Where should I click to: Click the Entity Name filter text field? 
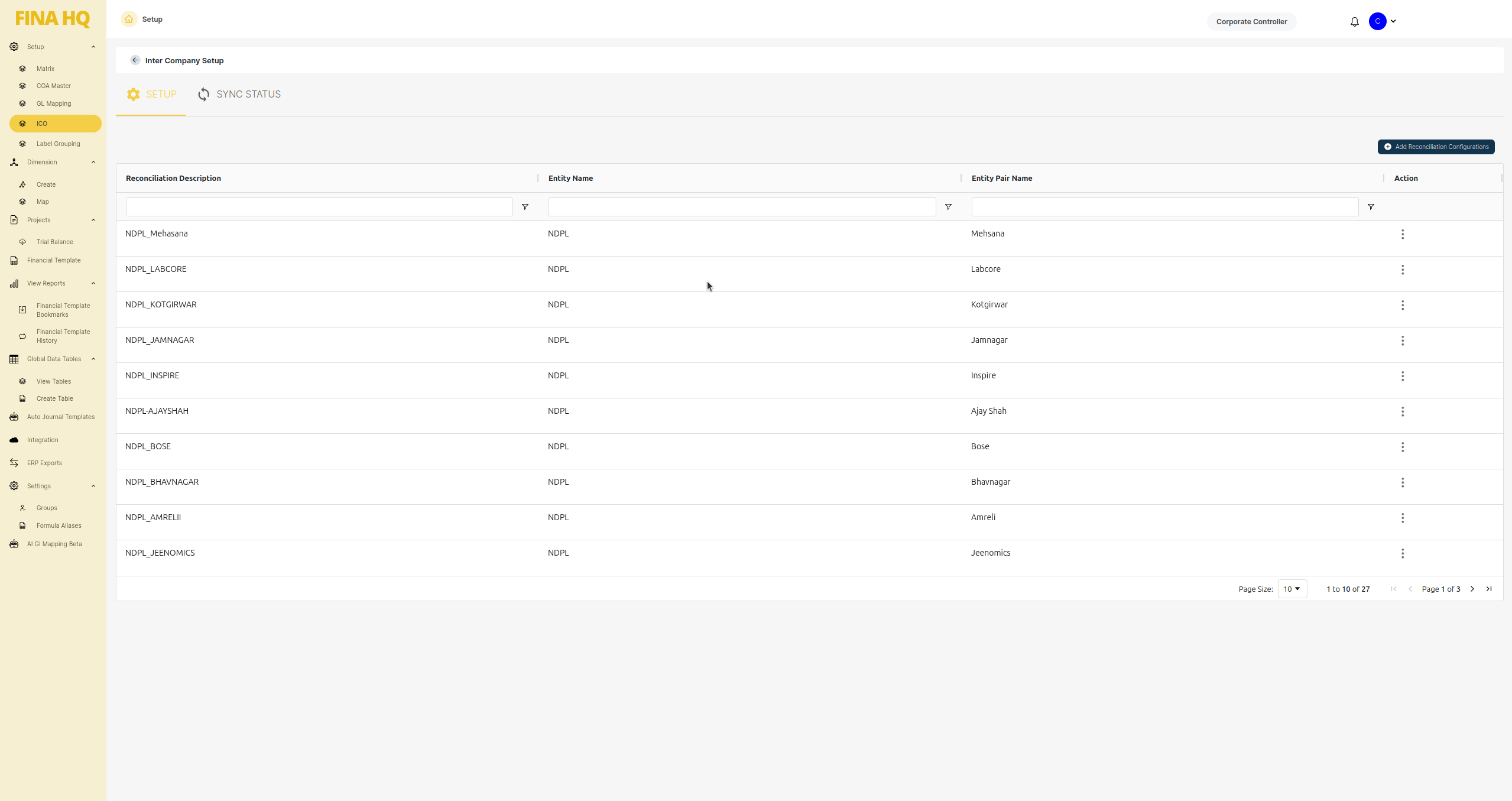[x=742, y=207]
